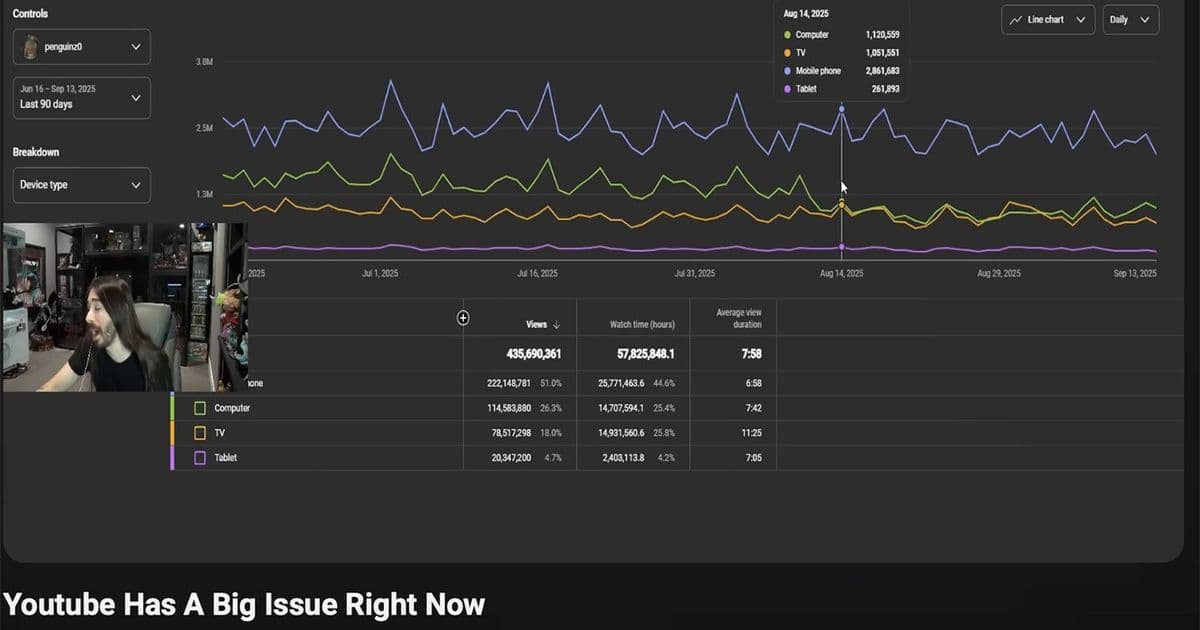
Task: Open the Last 90 days date range selector
Action: (80, 96)
